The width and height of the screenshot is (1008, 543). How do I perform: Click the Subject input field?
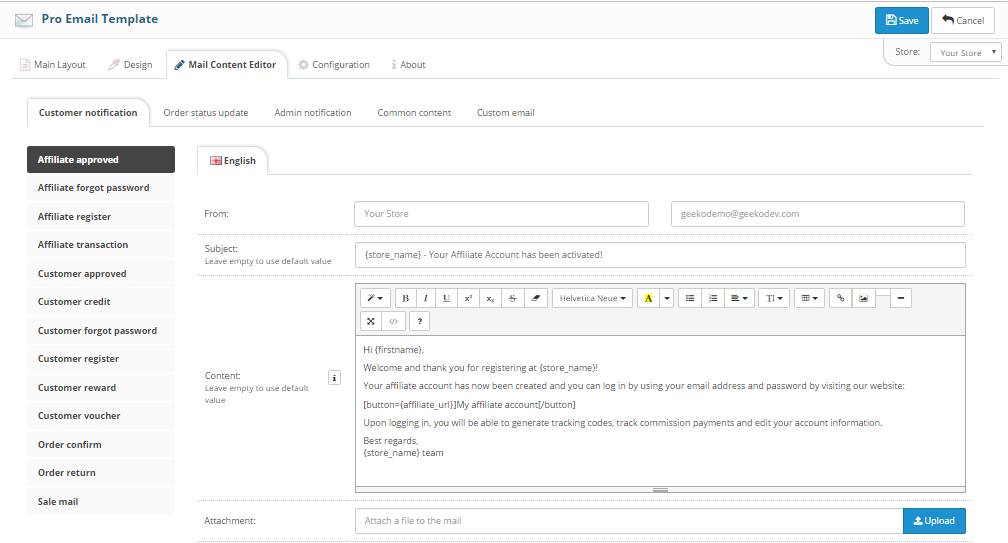[660, 255]
